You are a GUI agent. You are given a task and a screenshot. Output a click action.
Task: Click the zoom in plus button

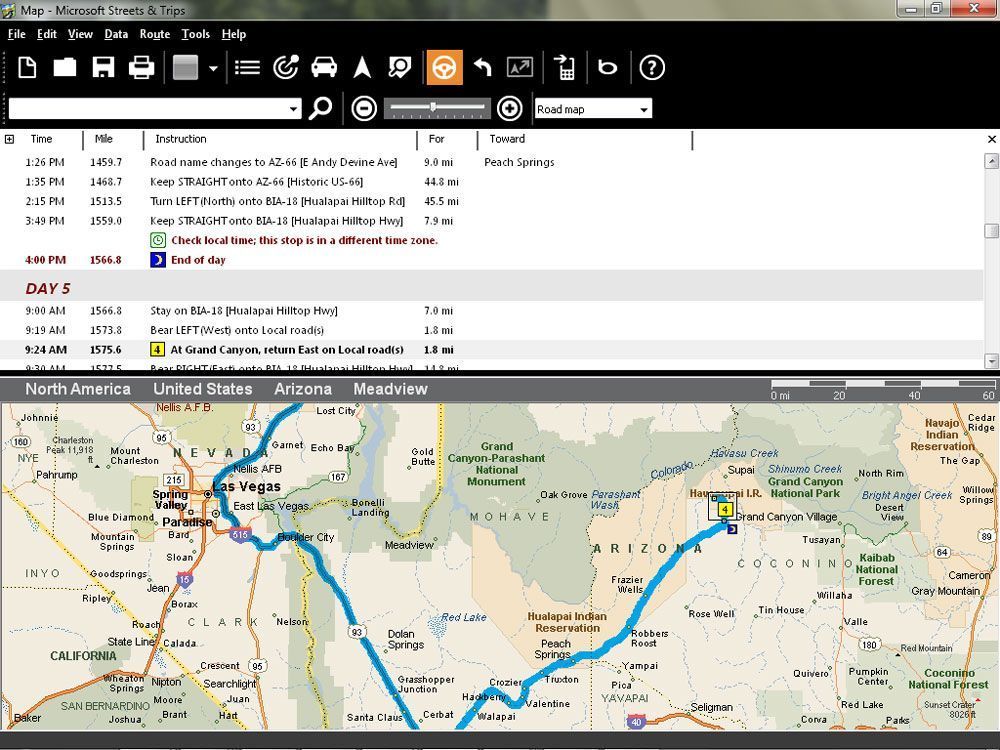(509, 109)
